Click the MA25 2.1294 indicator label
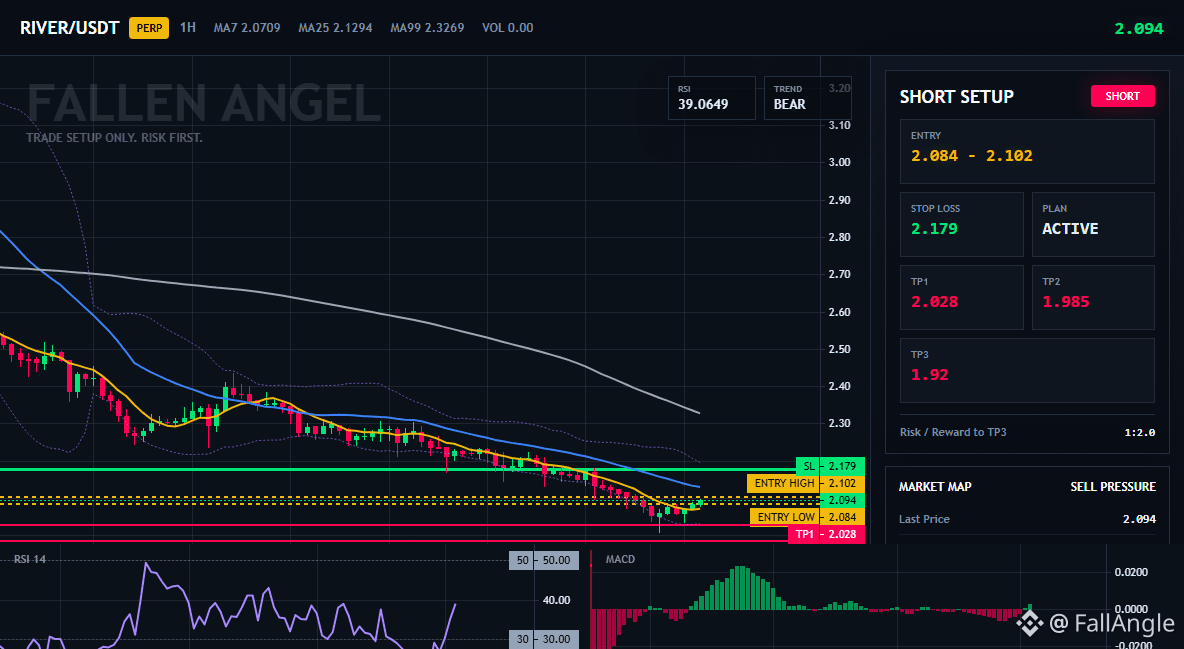1184x649 pixels. 335,28
